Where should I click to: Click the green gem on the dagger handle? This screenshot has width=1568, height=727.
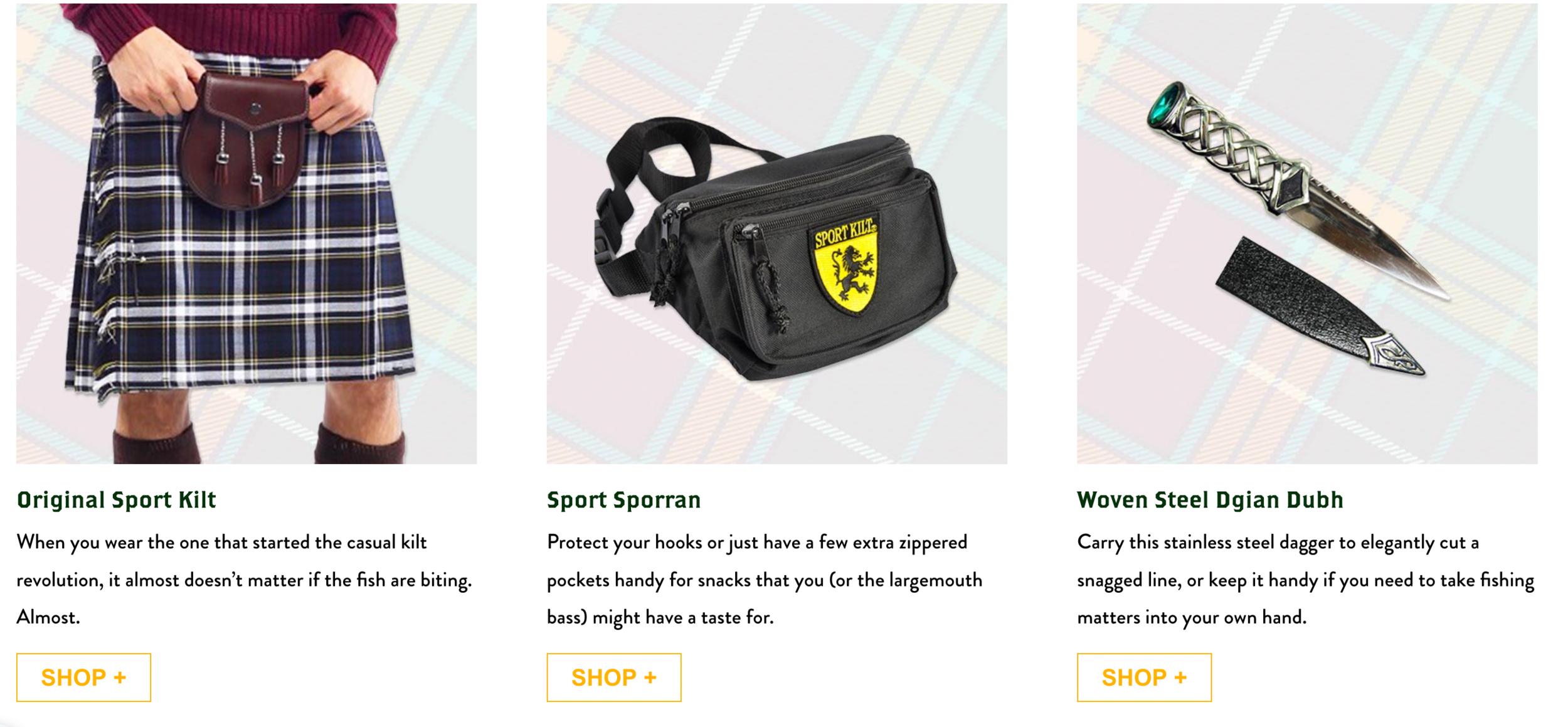click(x=1166, y=104)
